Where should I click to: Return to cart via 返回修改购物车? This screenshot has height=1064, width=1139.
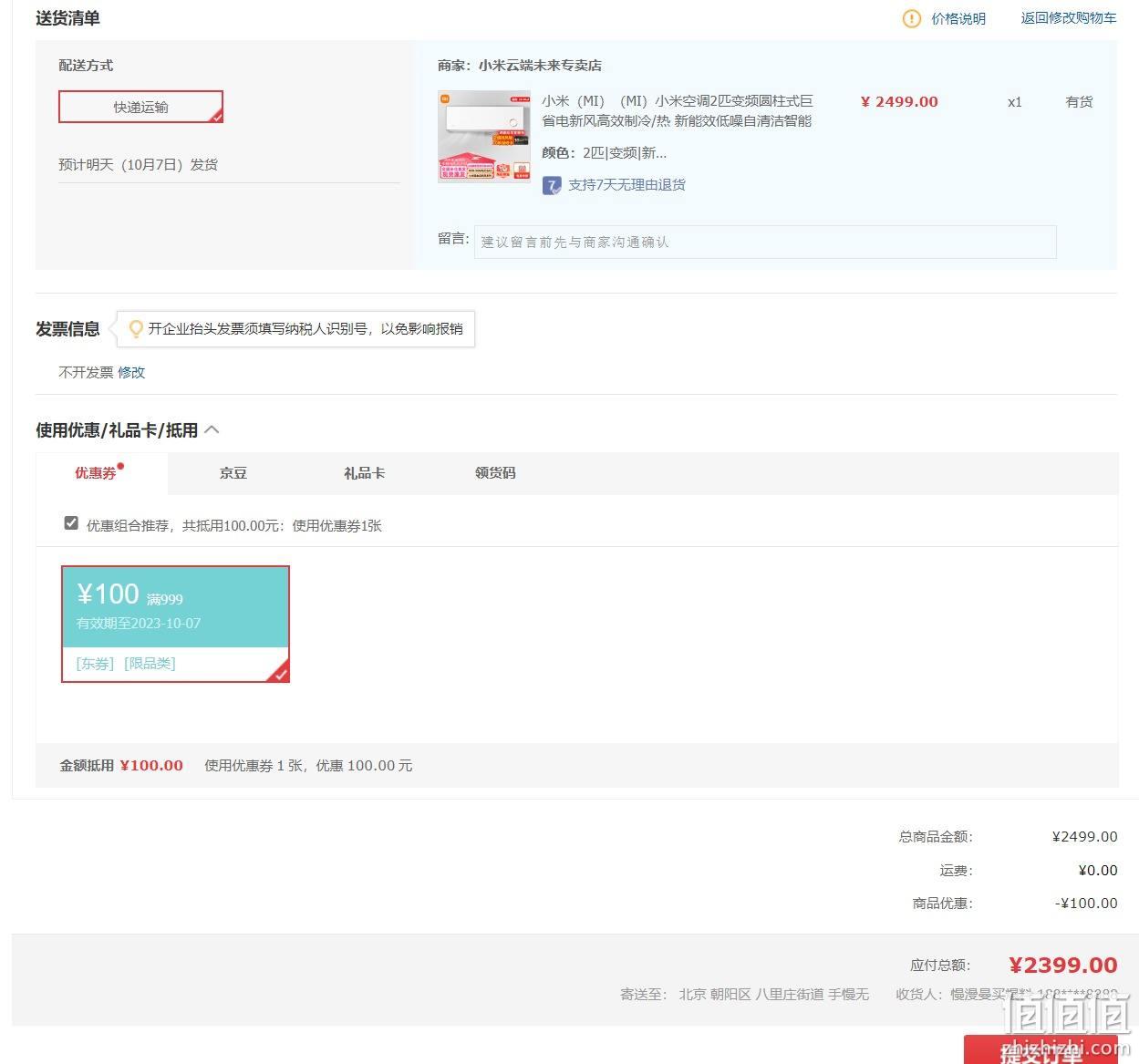point(1069,18)
